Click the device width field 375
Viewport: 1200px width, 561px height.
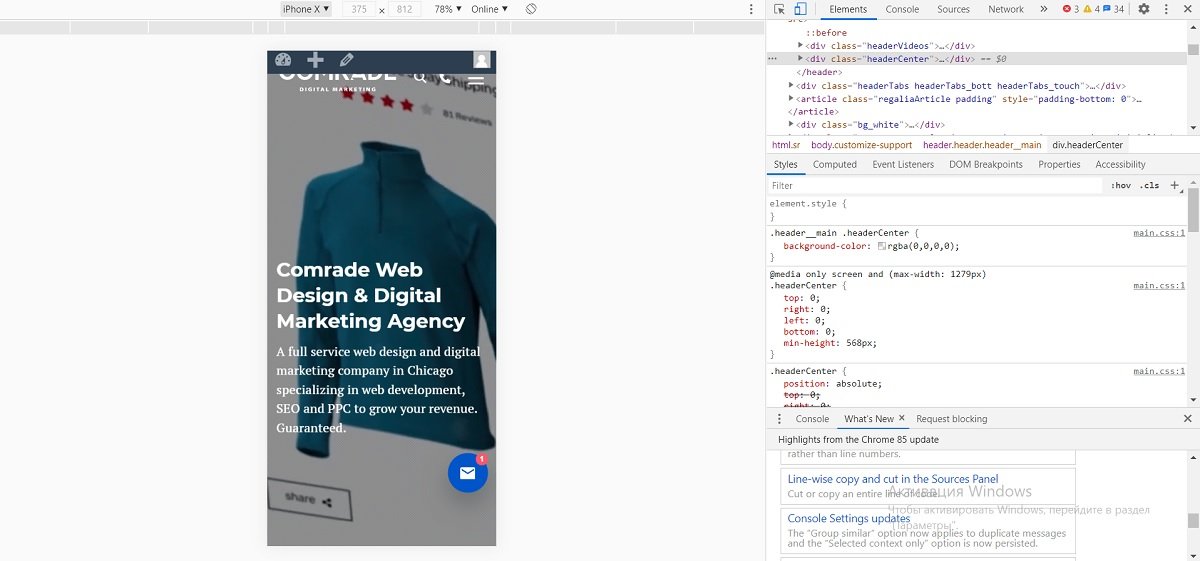359,9
